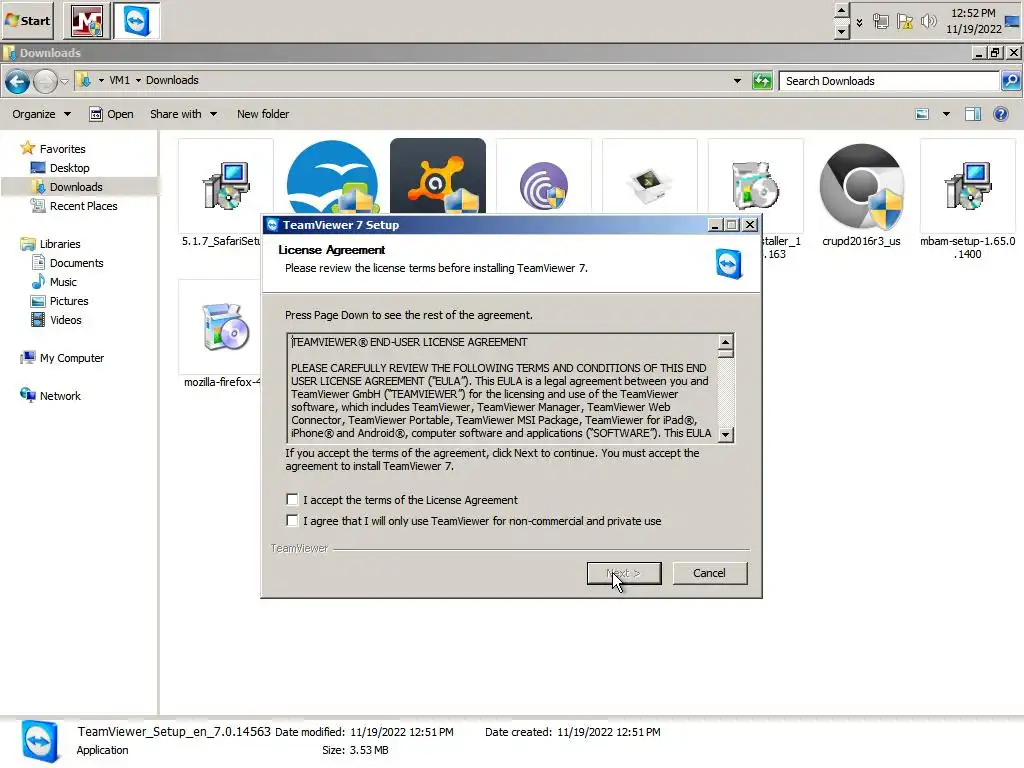Select TeamViewer taskbar button

(x=136, y=21)
